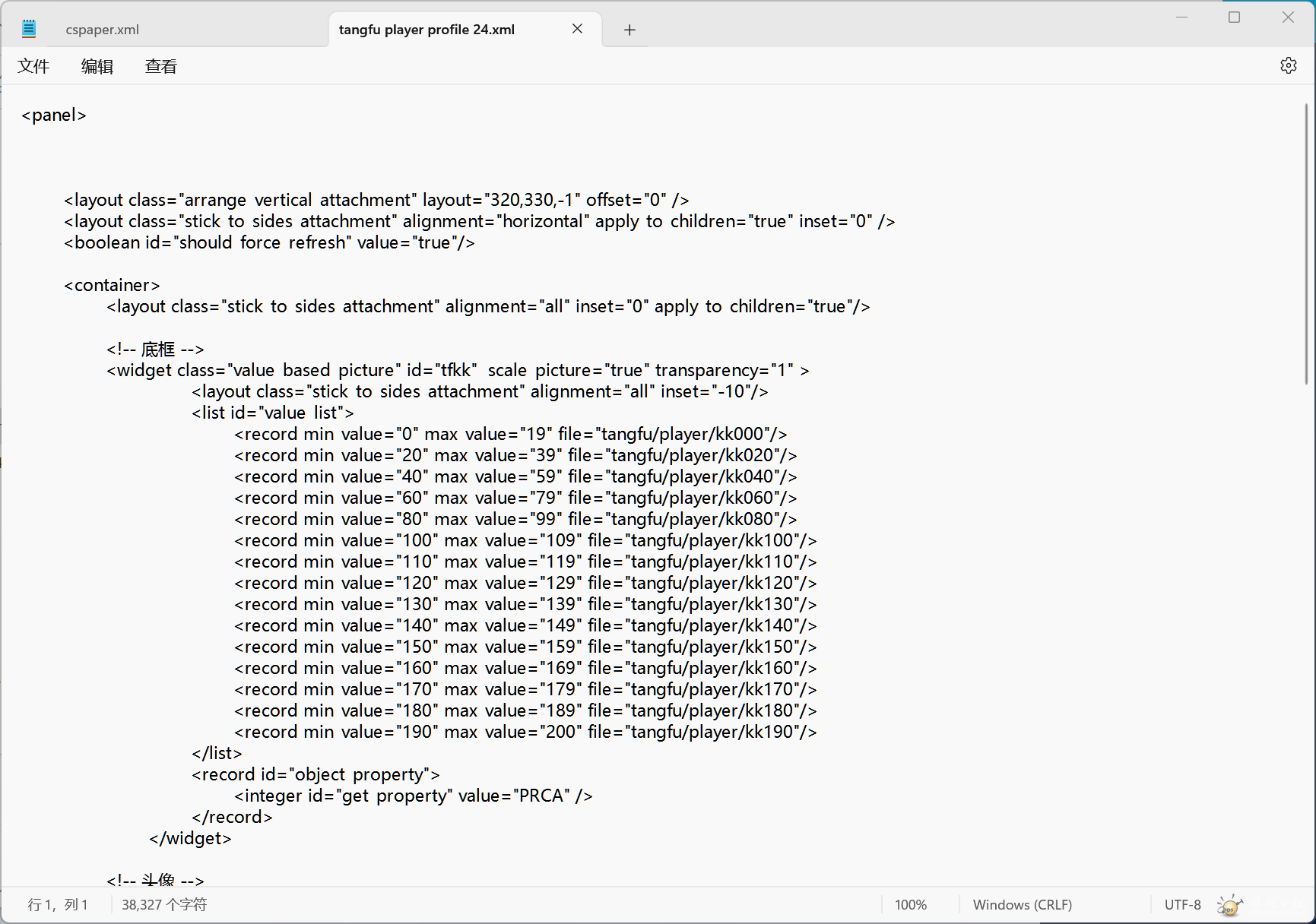
Task: Close the Notepad window
Action: (1287, 17)
